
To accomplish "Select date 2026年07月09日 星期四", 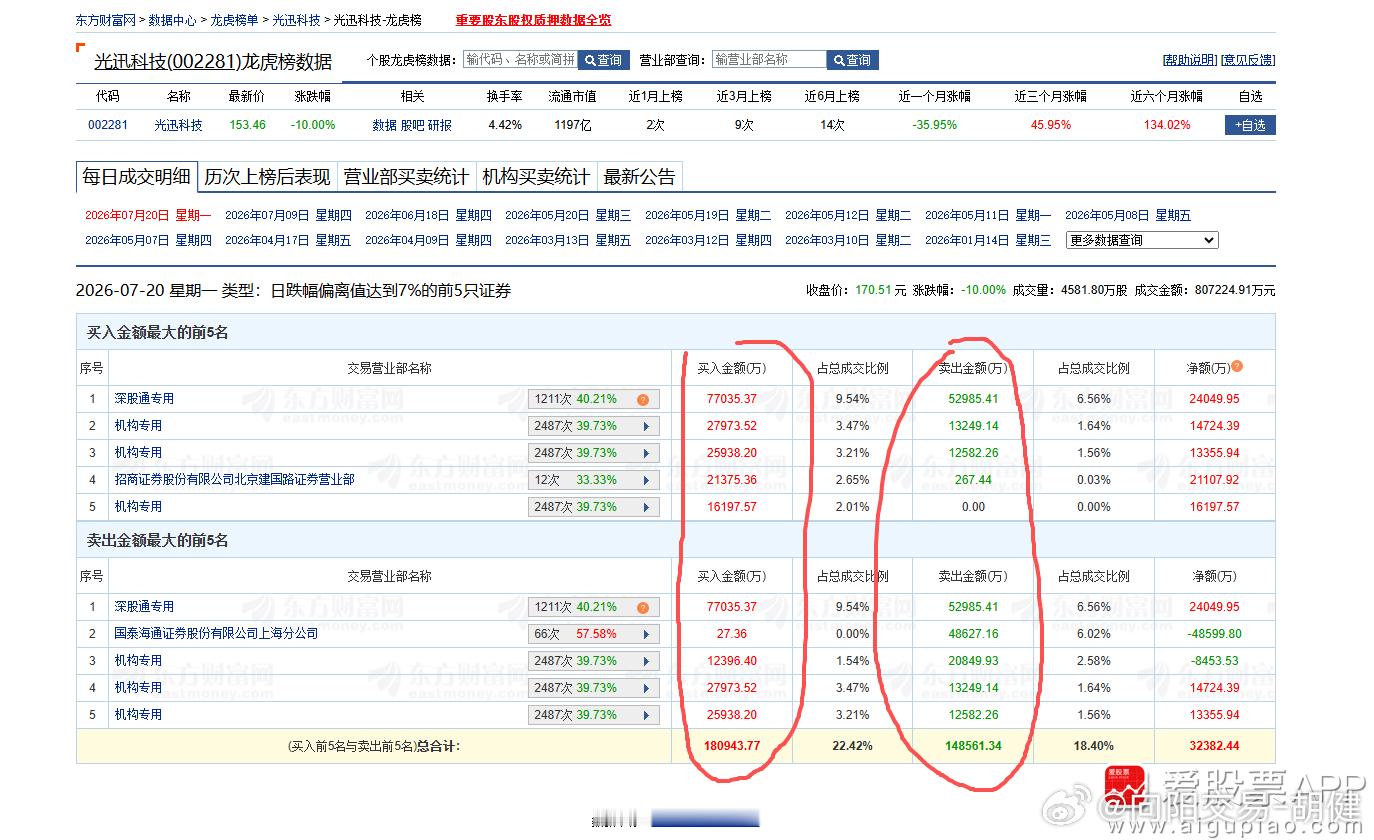I will click(288, 215).
